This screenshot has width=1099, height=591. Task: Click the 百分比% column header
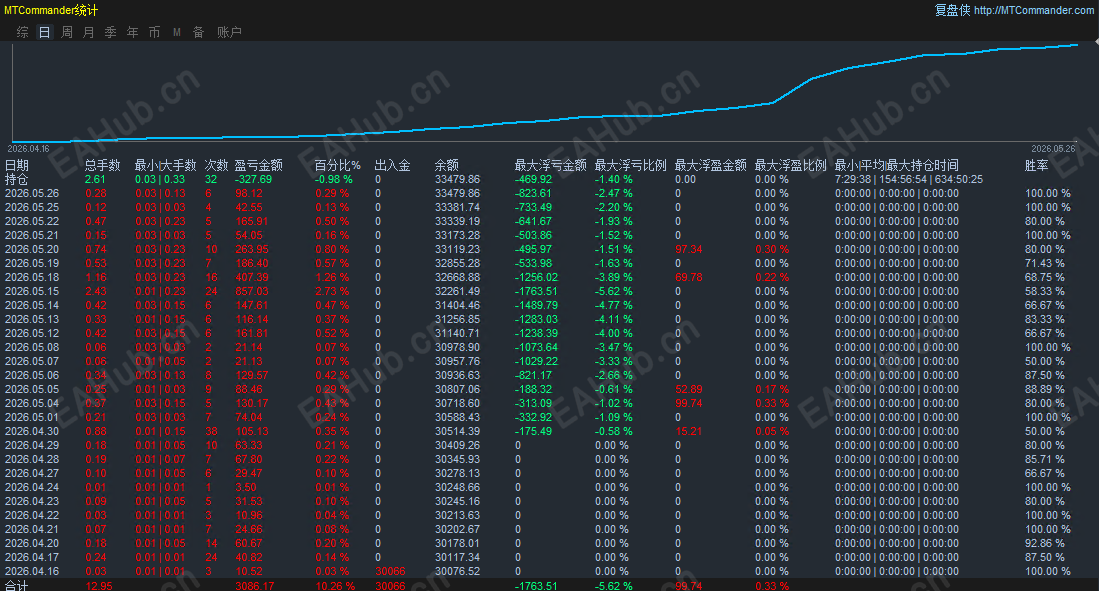point(338,165)
